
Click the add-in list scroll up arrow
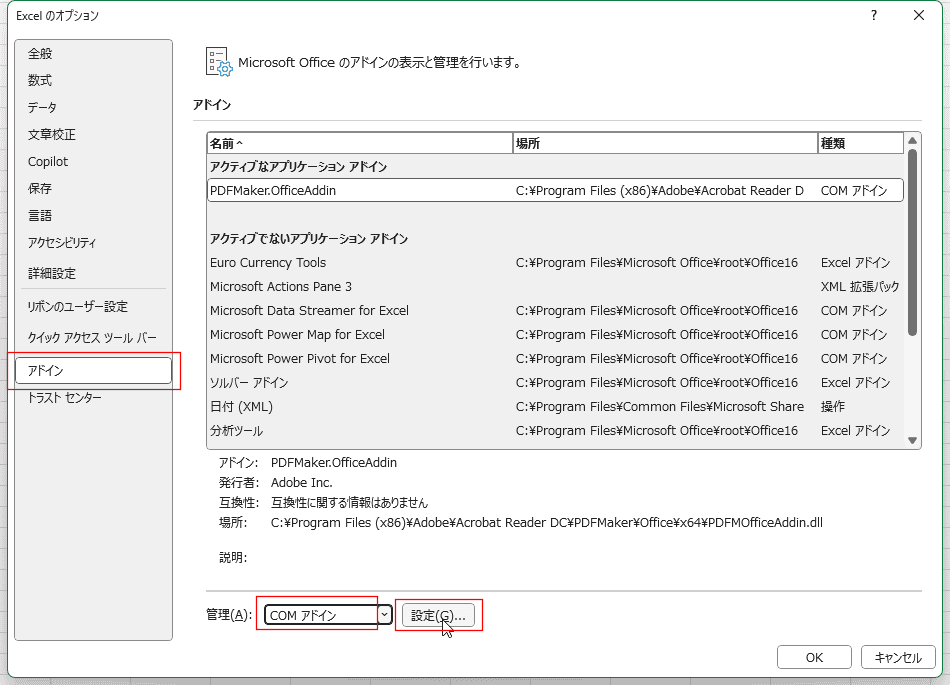(x=912, y=142)
